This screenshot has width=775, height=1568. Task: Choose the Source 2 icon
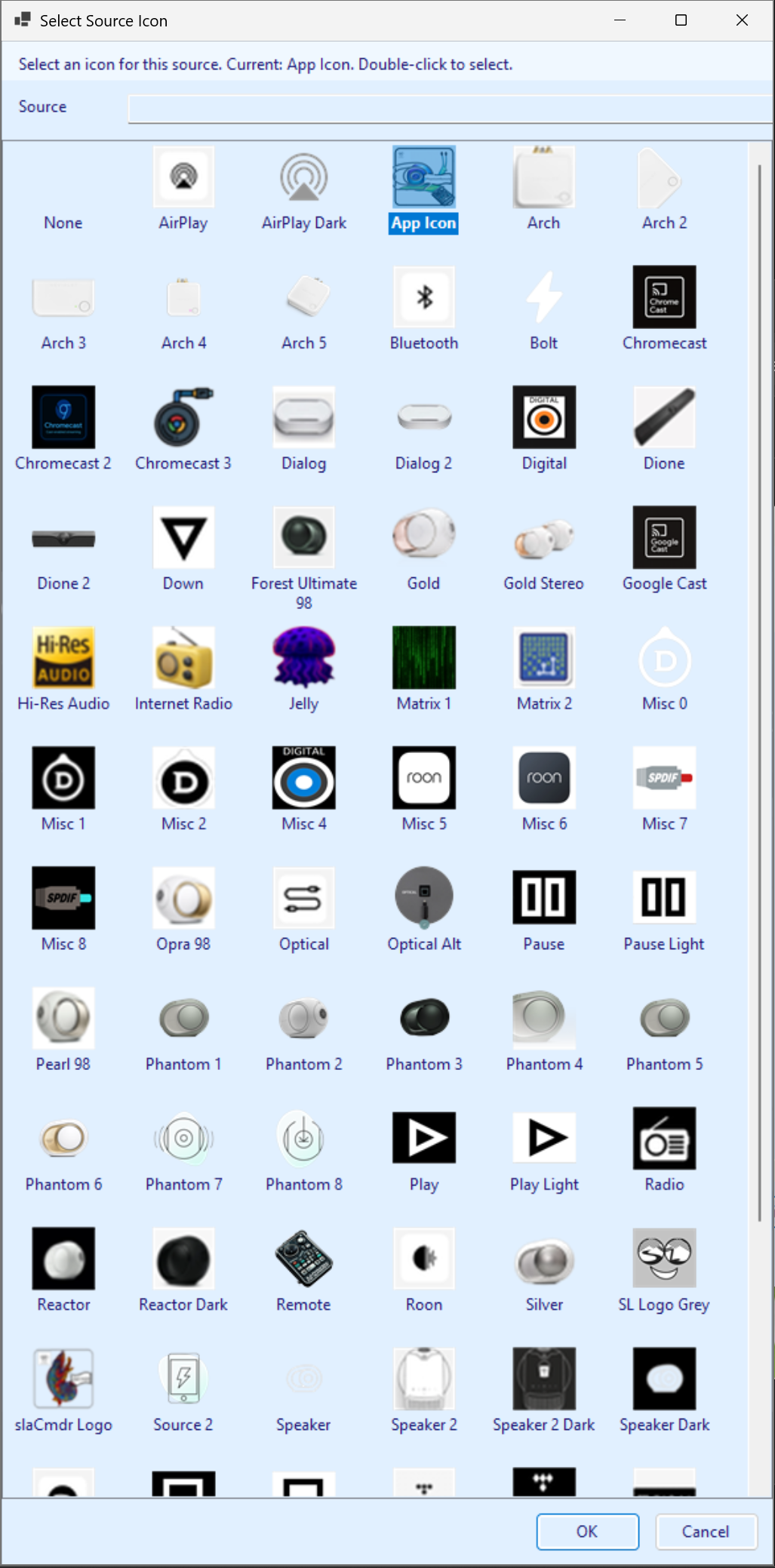coord(183,1378)
